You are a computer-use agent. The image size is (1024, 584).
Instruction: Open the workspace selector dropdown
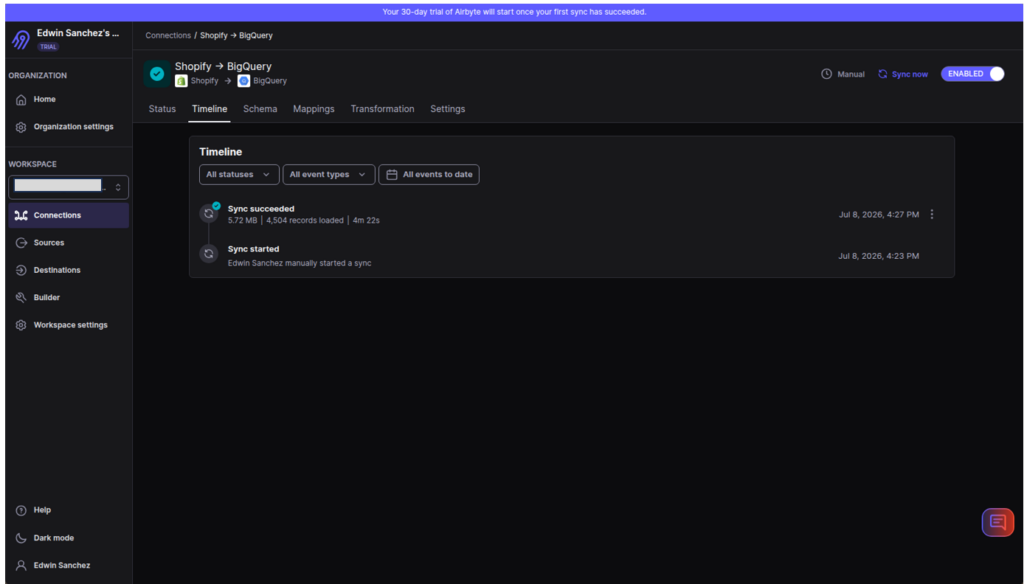[69, 187]
